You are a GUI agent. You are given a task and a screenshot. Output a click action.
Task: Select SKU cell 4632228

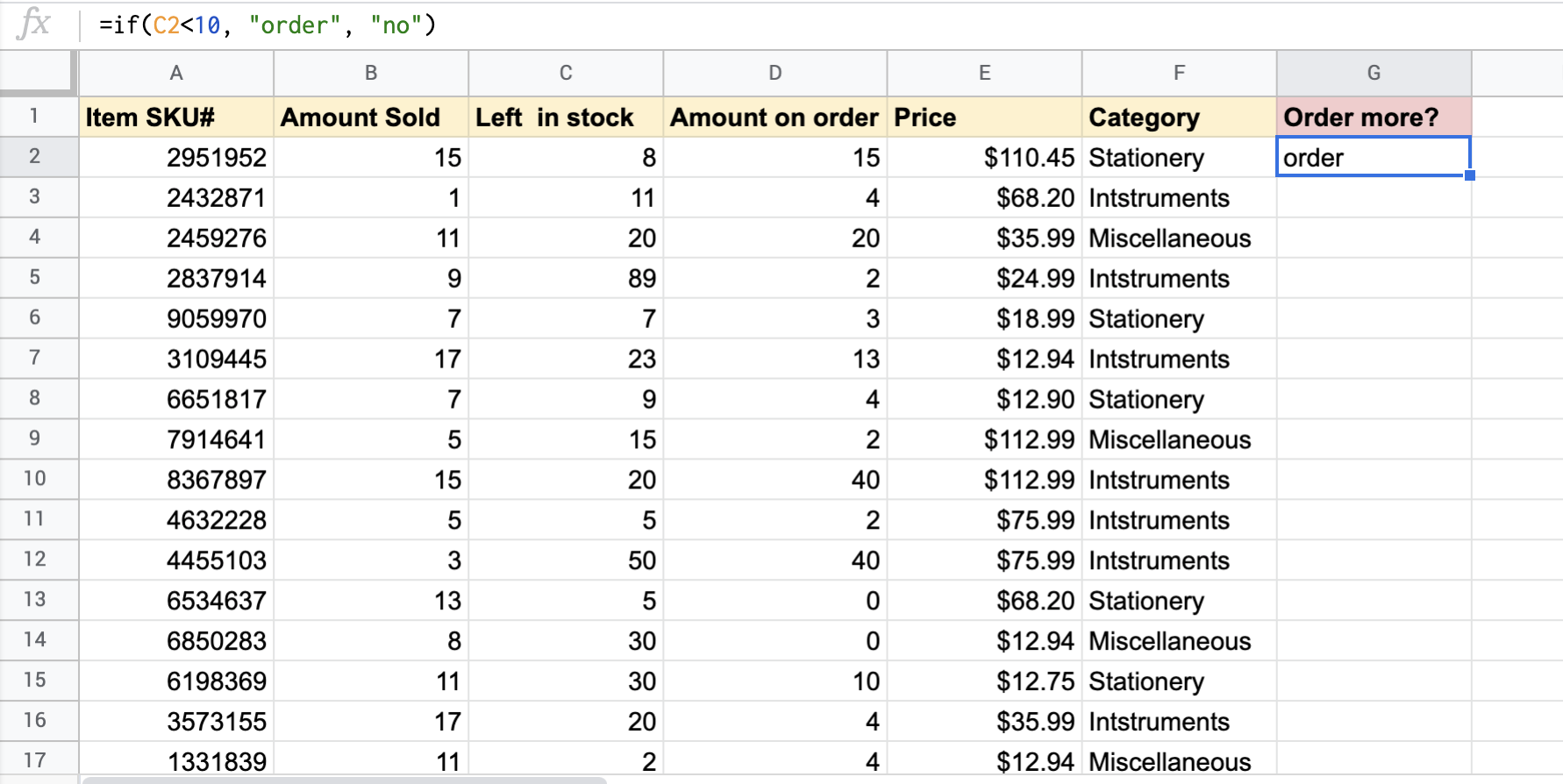(176, 520)
